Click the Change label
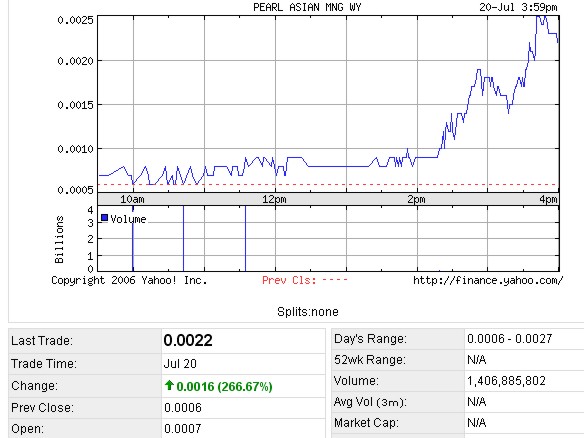This screenshot has width=584, height=438. pyautogui.click(x=35, y=385)
